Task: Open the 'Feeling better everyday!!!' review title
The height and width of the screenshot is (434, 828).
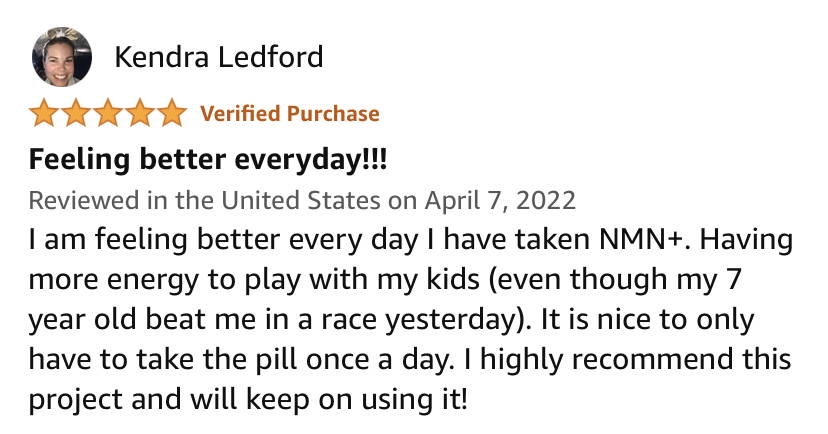Action: coord(208,159)
